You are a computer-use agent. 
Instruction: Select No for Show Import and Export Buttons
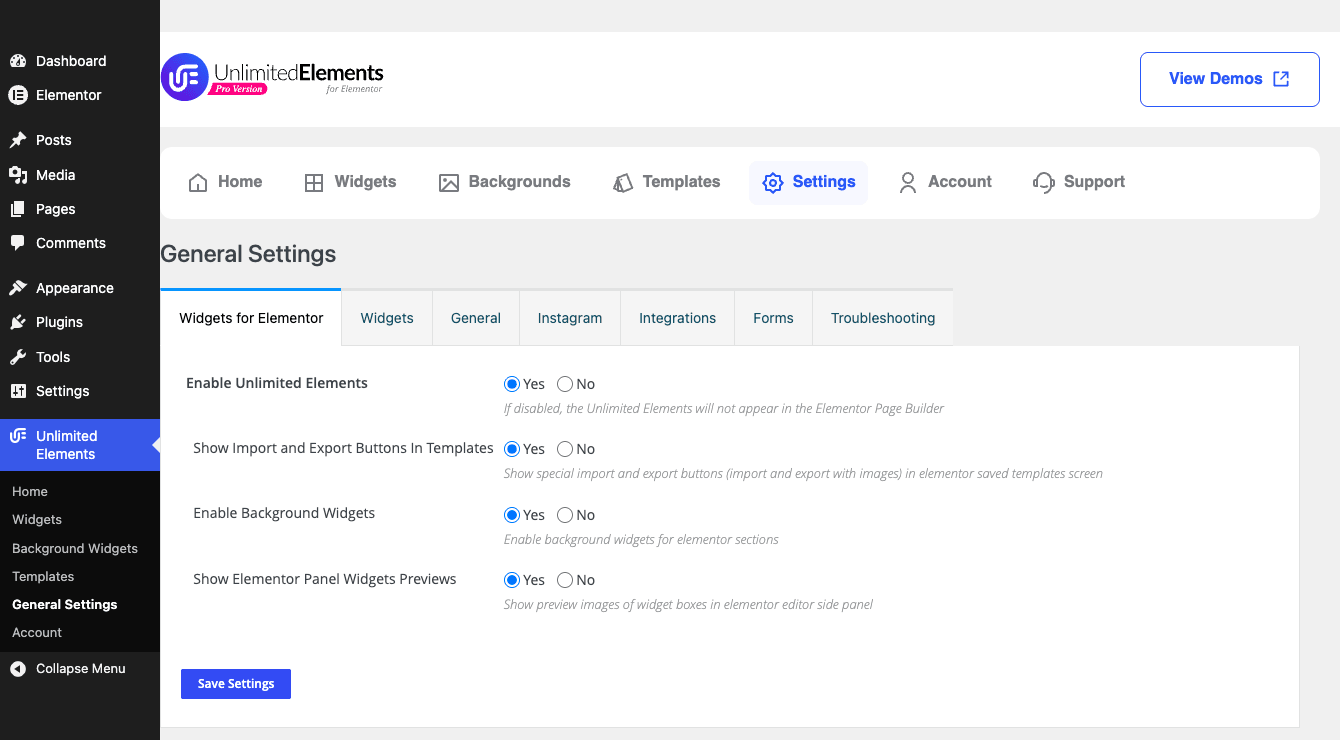point(565,449)
